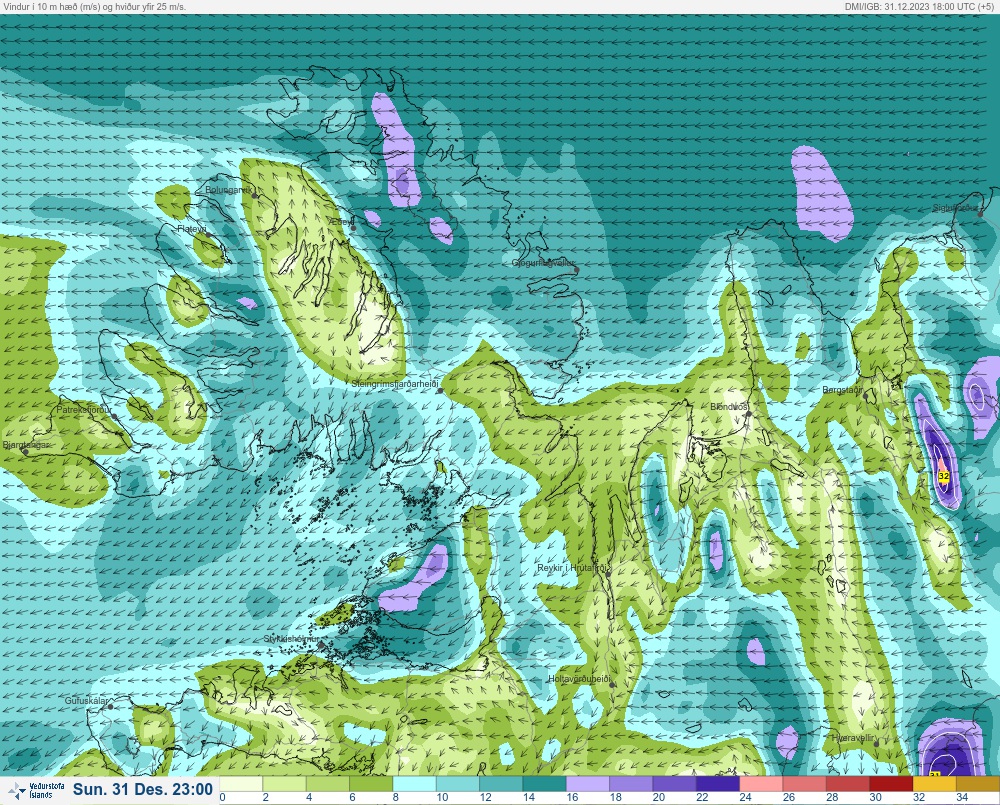The image size is (1000, 805).
Task: Click the Reykir í Hrútafirði station label
Action: [574, 568]
